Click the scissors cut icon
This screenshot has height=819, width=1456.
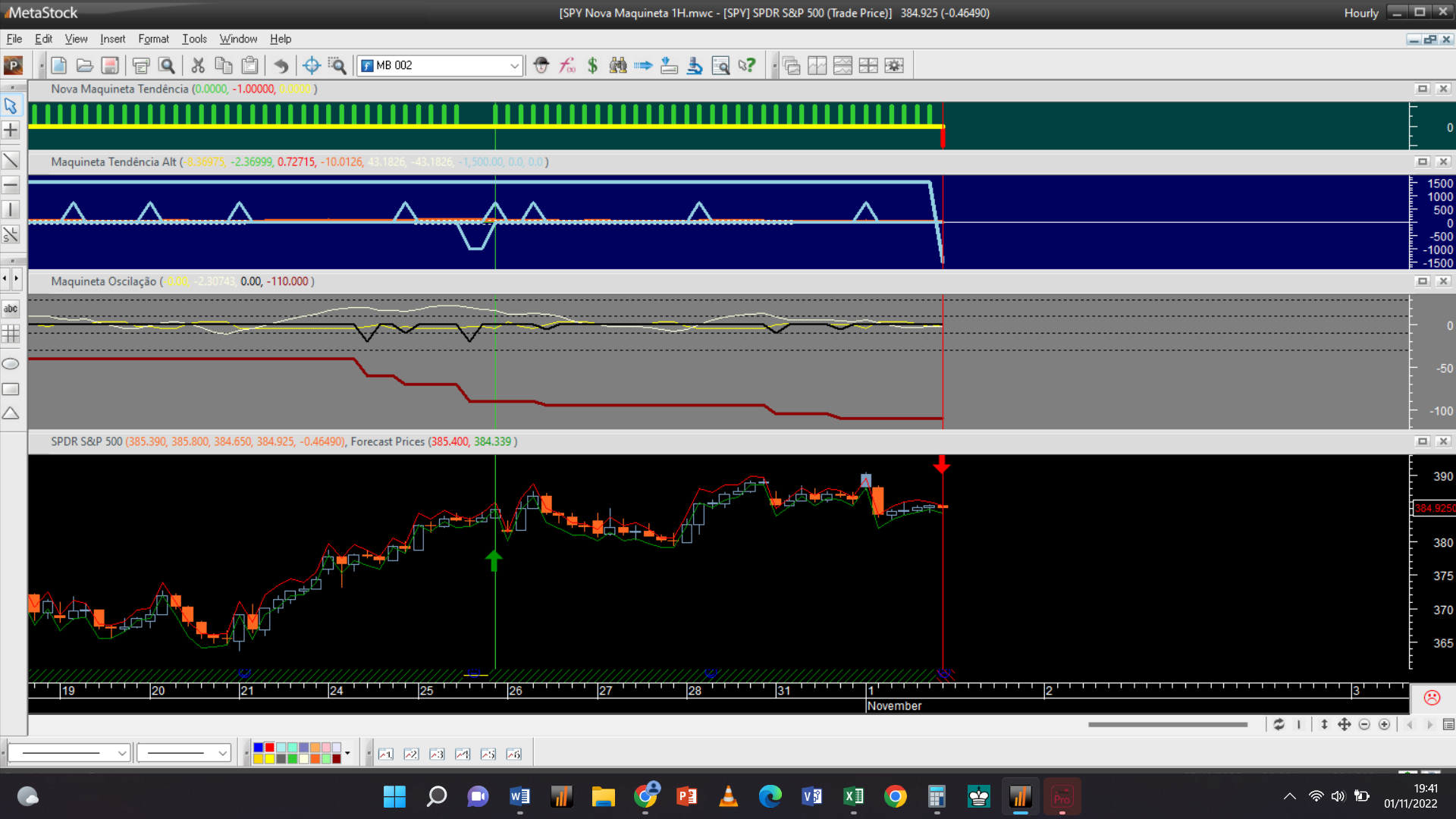[x=198, y=65]
